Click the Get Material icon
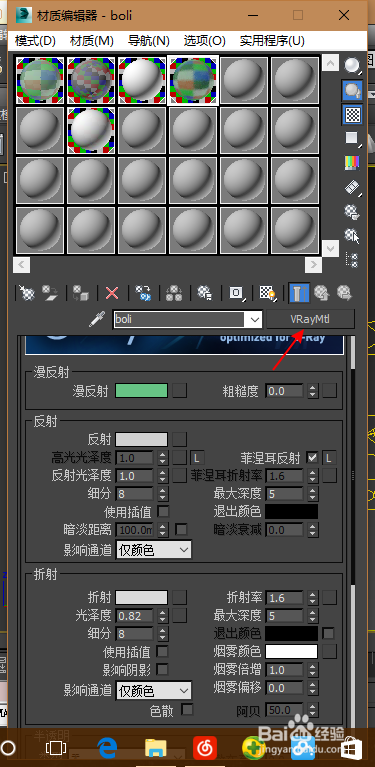 pyautogui.click(x=27, y=293)
